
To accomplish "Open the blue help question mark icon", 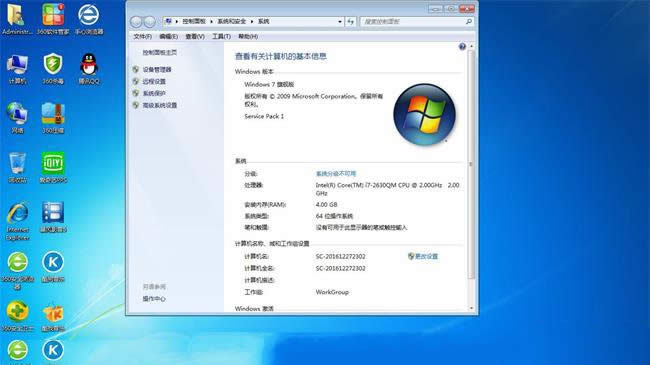I will click(462, 47).
